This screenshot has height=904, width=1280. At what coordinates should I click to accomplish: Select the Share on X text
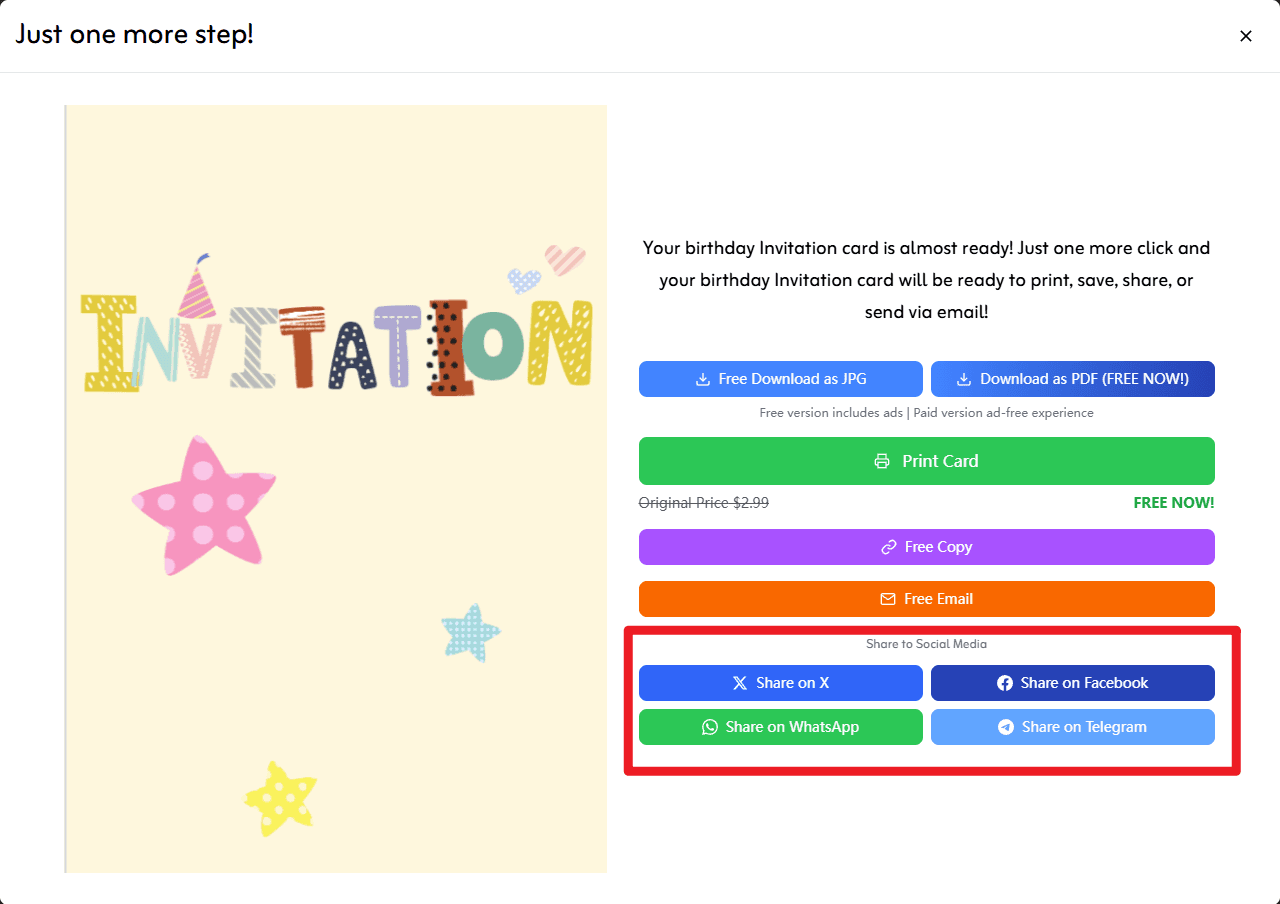click(792, 683)
